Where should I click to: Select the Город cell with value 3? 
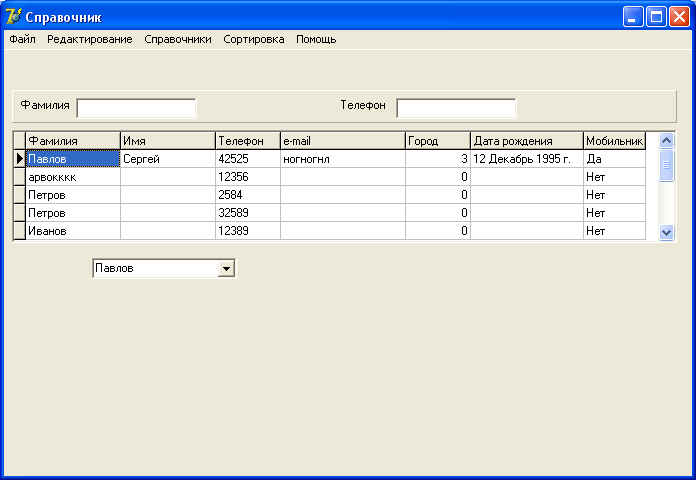(x=438, y=159)
